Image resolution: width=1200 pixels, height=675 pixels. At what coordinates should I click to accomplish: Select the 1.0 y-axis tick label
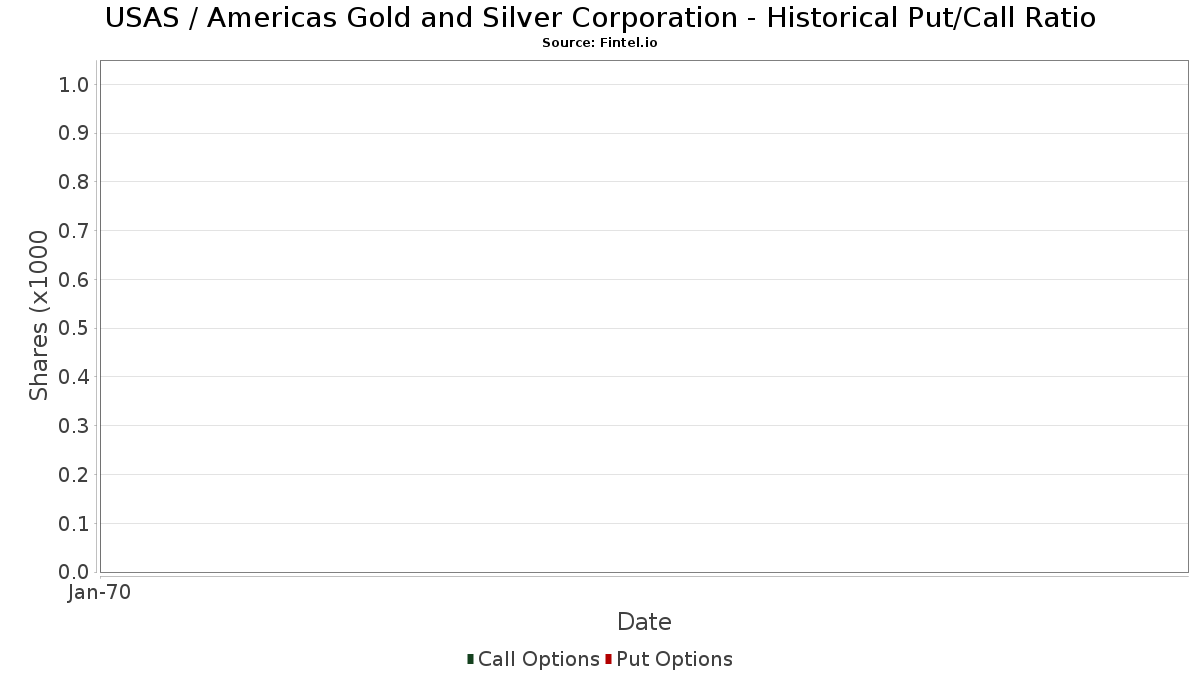74,85
